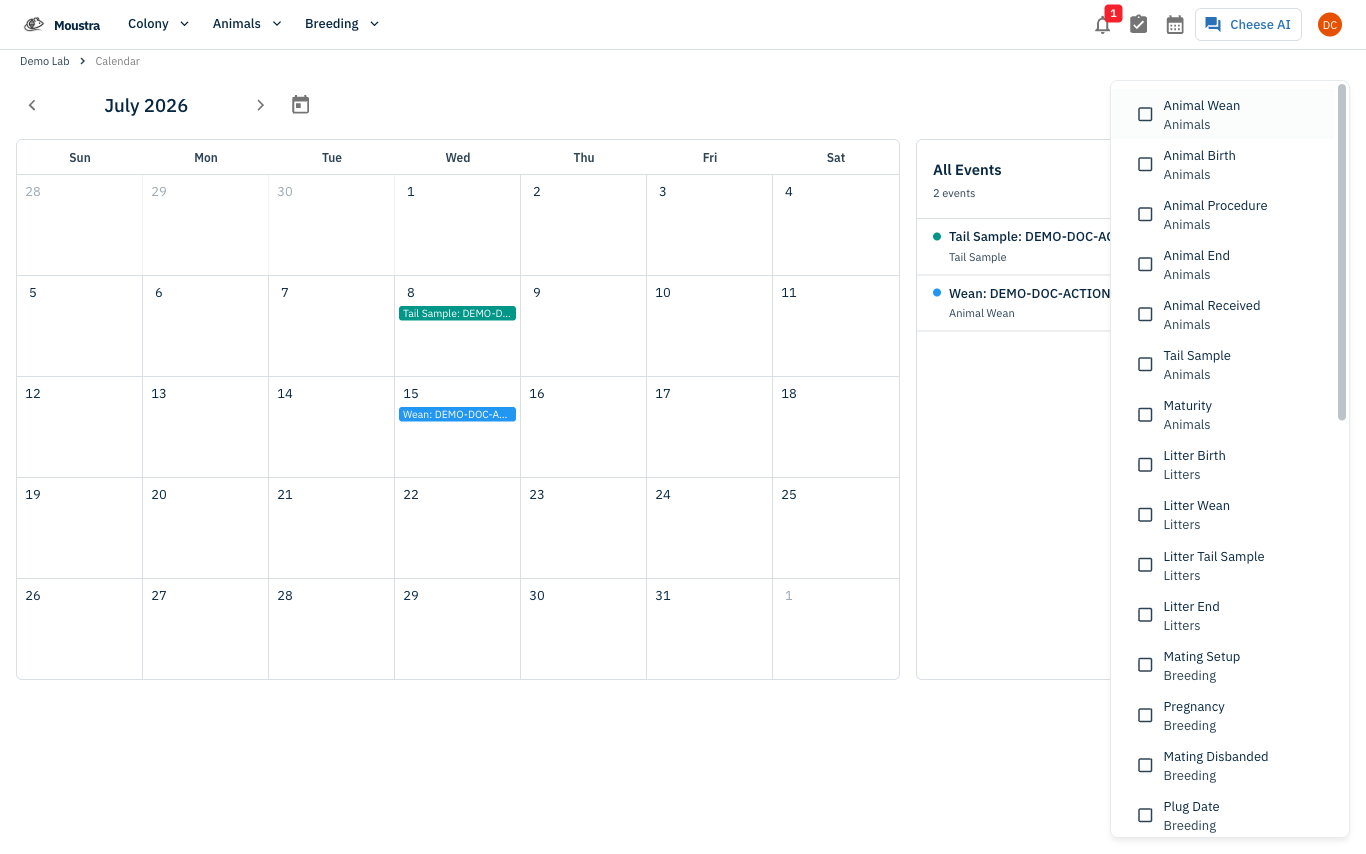Check the Litter Birth checkbox
The width and height of the screenshot is (1366, 854).
[x=1145, y=464]
